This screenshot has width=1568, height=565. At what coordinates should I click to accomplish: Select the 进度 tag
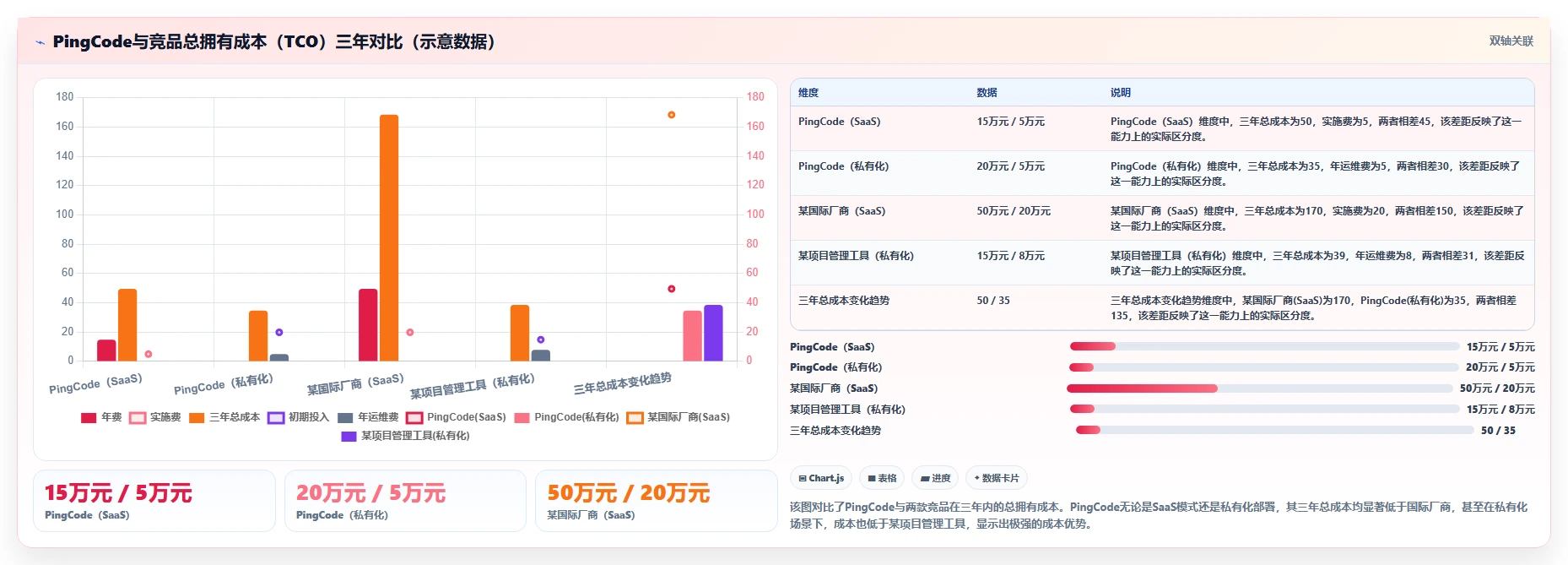pyautogui.click(x=935, y=478)
